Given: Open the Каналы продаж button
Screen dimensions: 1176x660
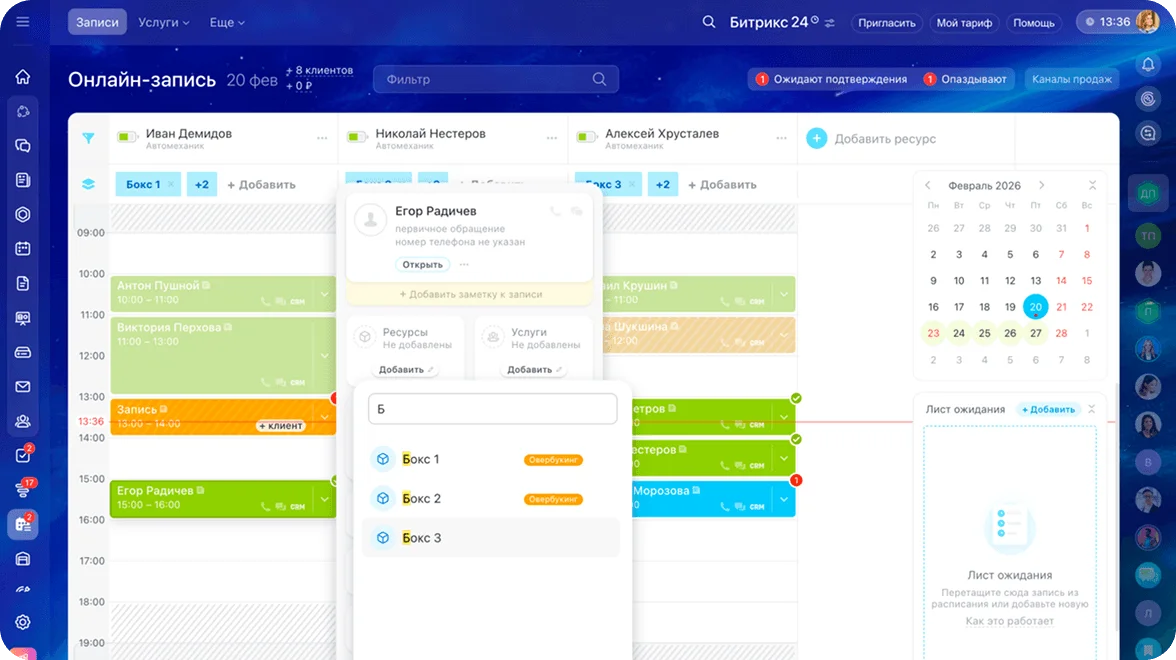Looking at the screenshot, I should 1072,80.
